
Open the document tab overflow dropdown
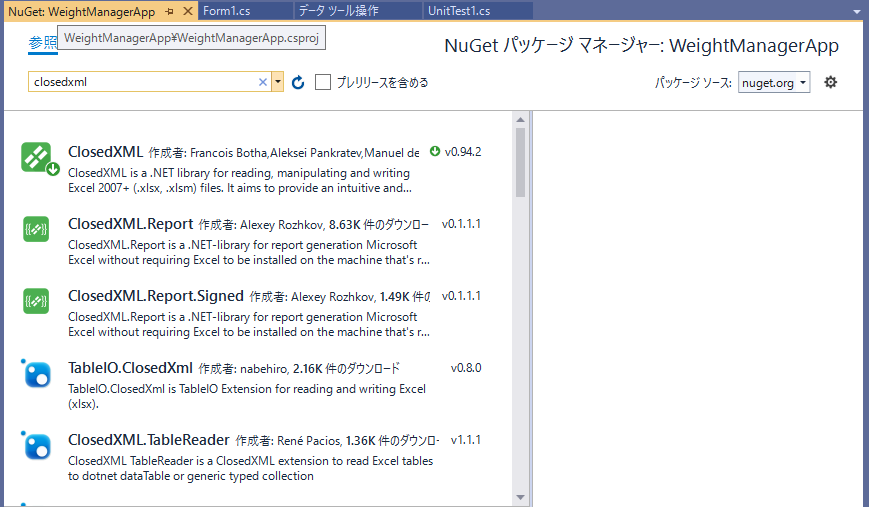(857, 12)
